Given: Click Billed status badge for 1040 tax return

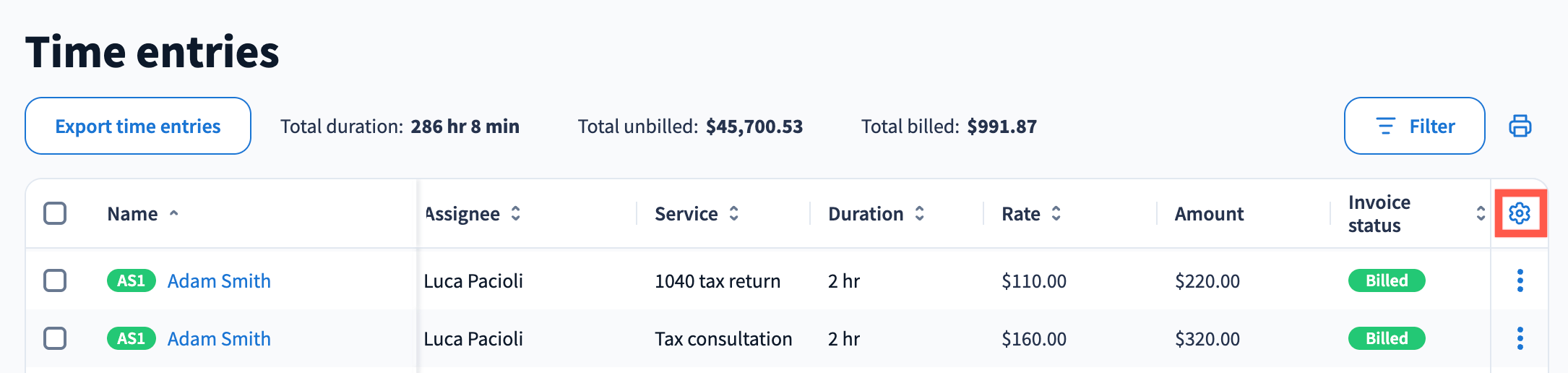Looking at the screenshot, I should coord(1386,280).
